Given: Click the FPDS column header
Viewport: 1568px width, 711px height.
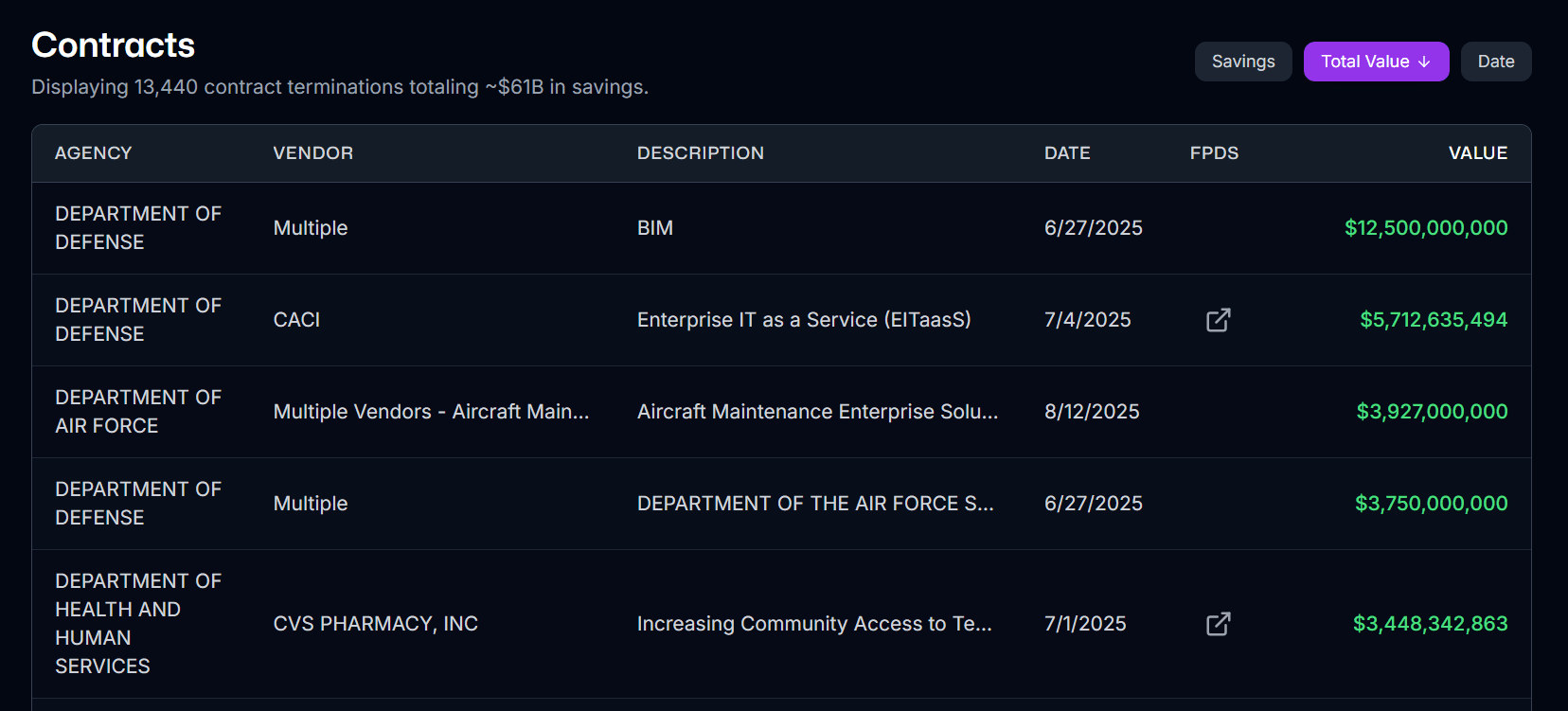Looking at the screenshot, I should click(1214, 153).
